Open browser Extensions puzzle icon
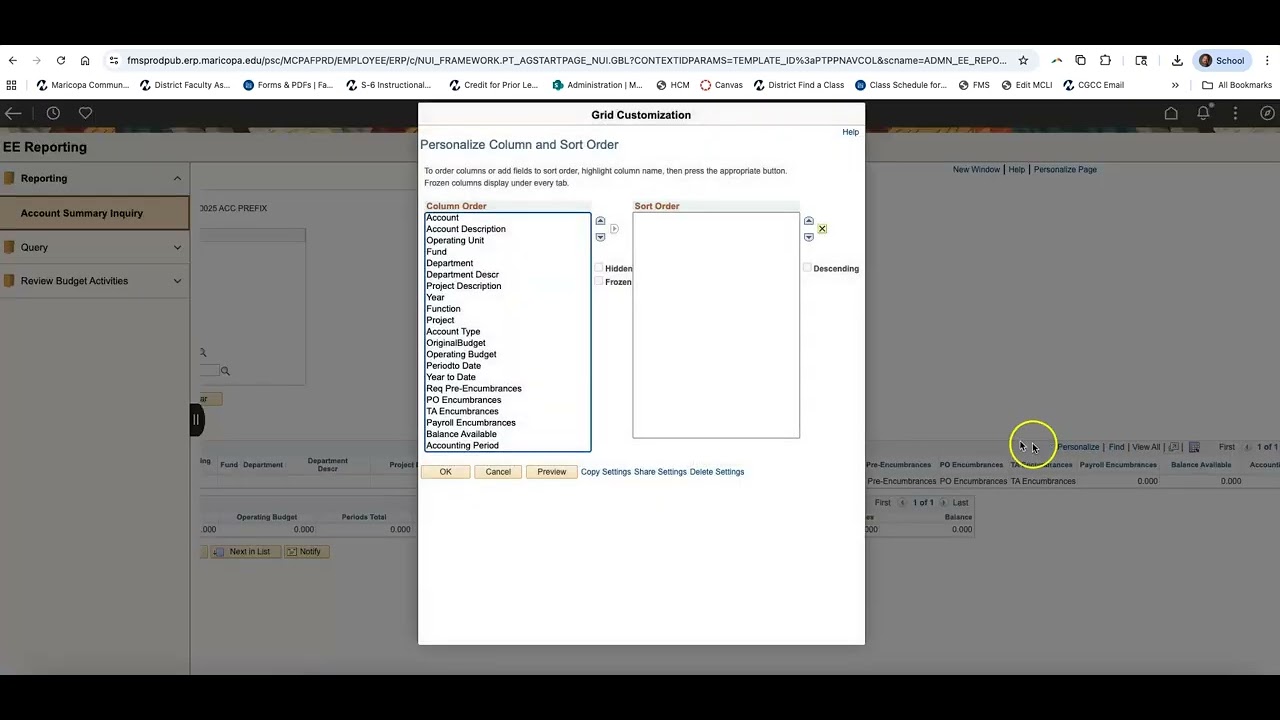Viewport: 1280px width, 720px height. click(x=1105, y=60)
